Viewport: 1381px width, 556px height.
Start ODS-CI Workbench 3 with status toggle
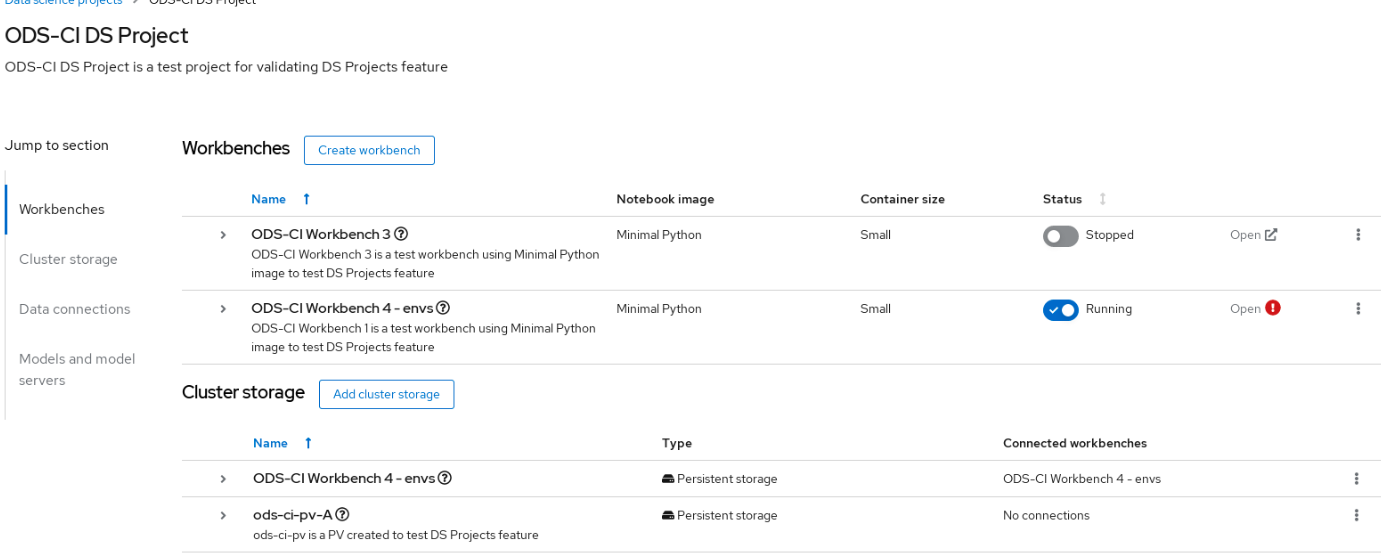point(1060,236)
